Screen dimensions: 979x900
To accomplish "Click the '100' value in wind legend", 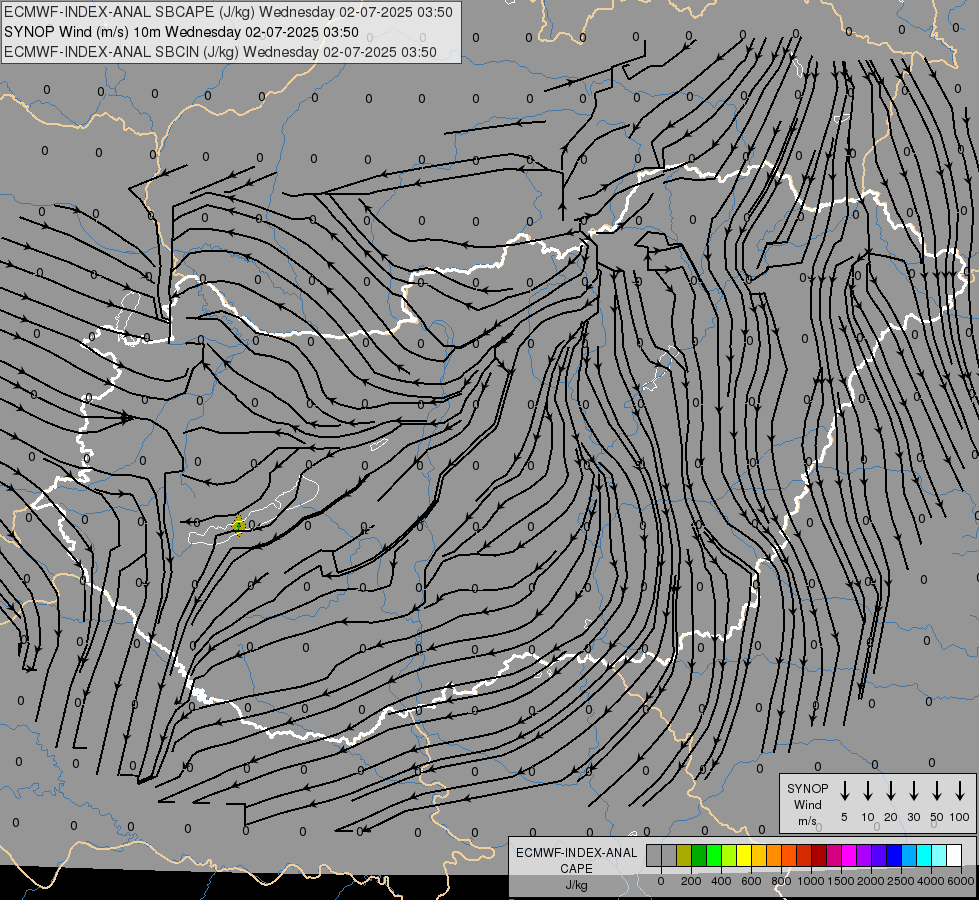I will pos(960,817).
